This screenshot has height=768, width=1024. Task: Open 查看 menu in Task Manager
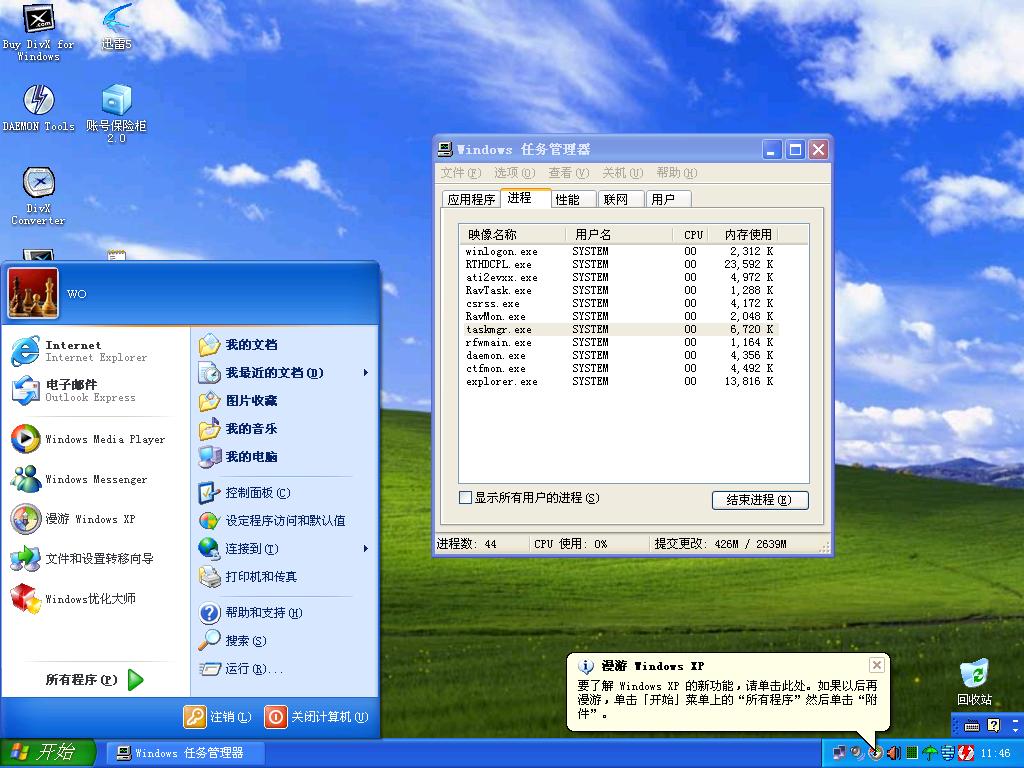pyautogui.click(x=569, y=172)
